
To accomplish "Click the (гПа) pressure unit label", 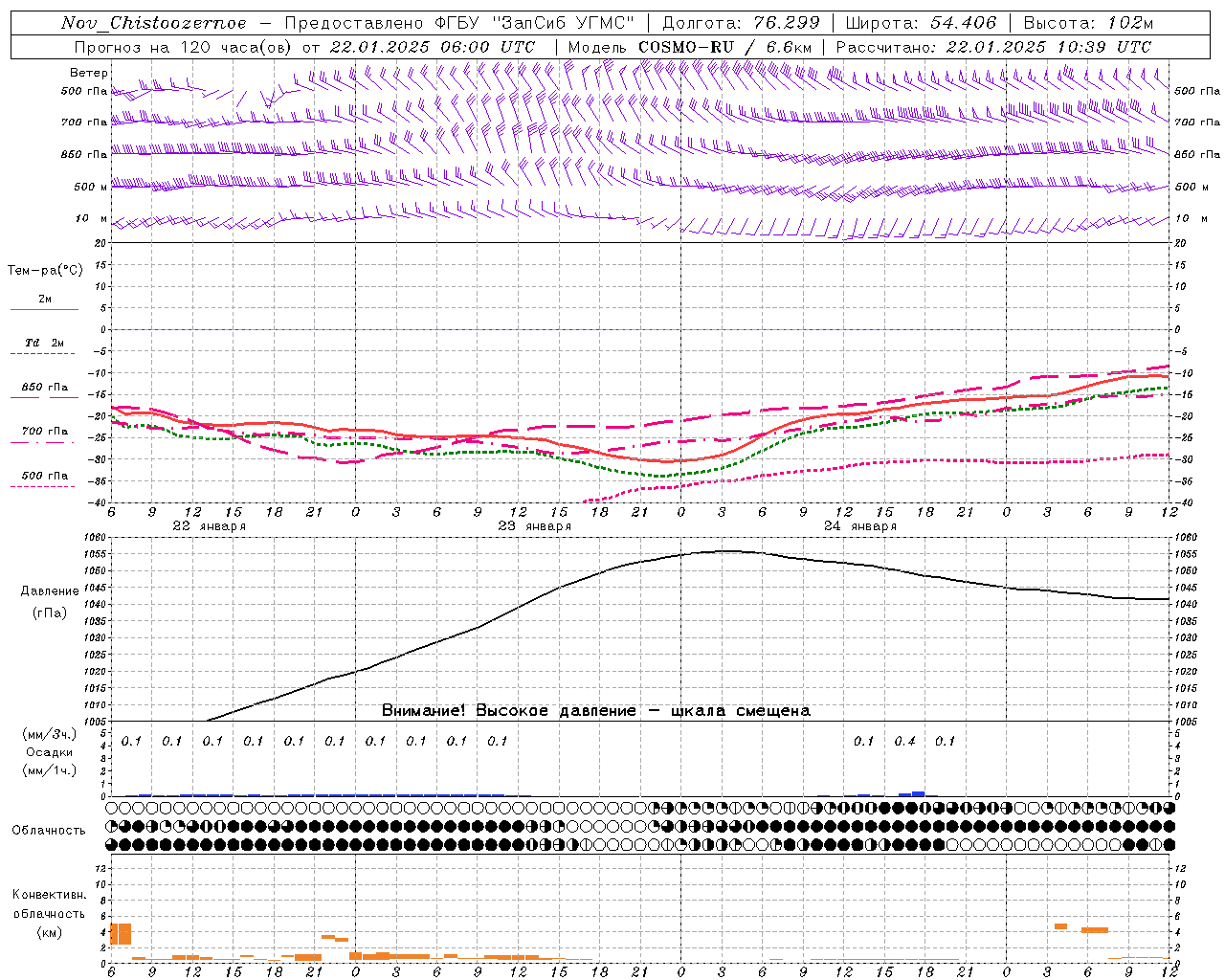I will pos(49,613).
